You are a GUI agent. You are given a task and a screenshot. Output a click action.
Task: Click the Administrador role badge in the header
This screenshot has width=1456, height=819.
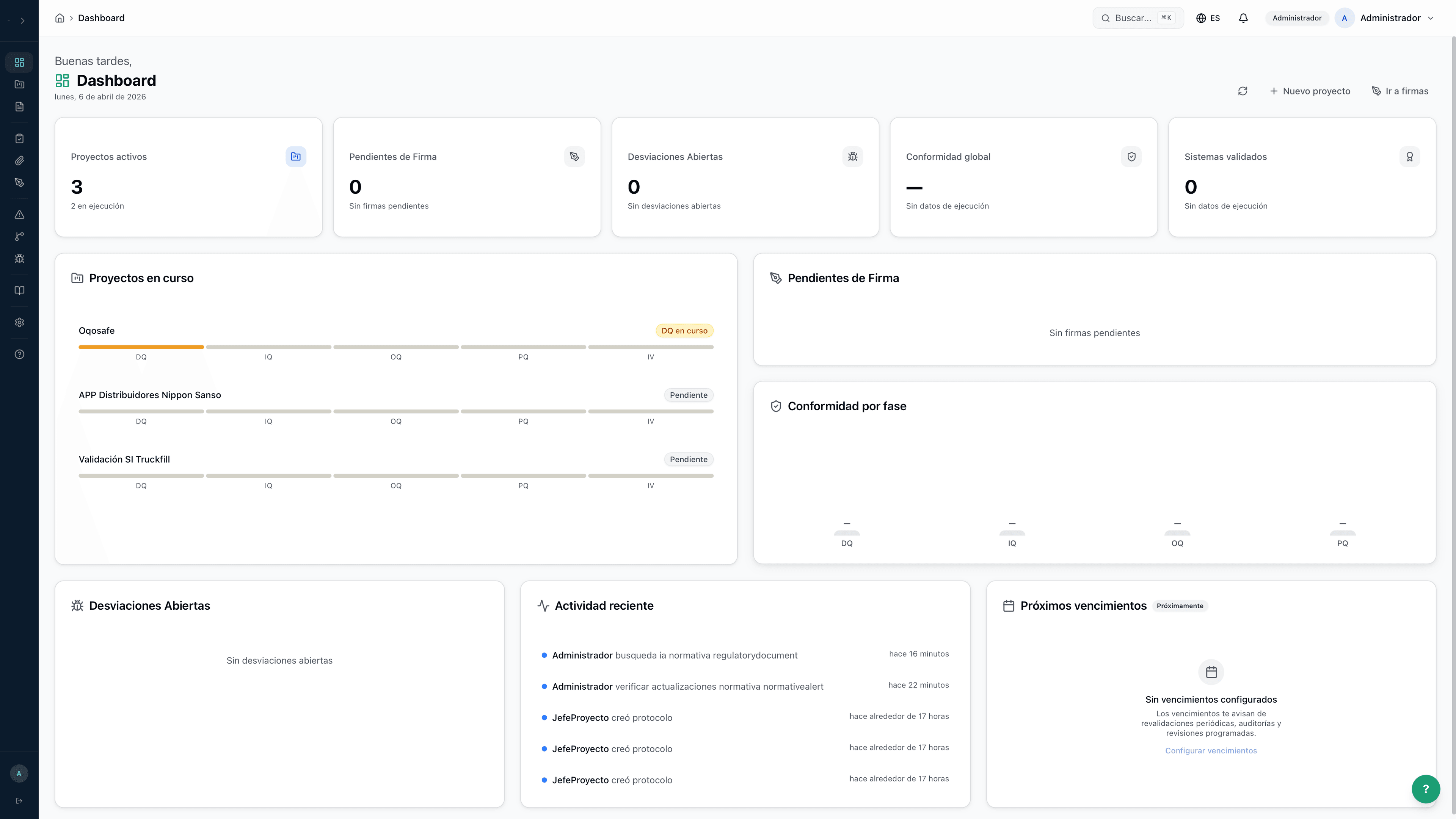(x=1297, y=17)
